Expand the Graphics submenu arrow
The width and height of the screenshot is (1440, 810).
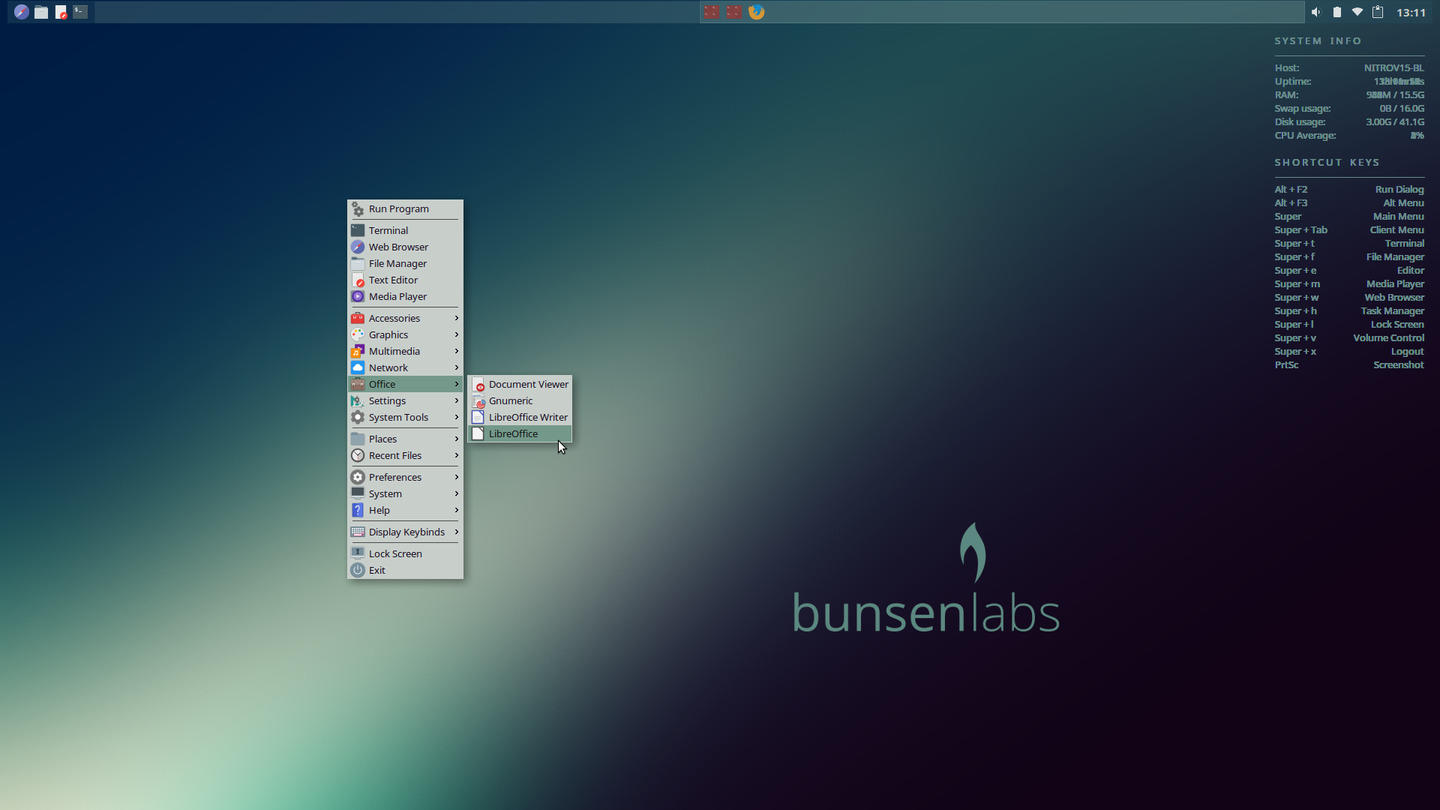coord(457,335)
